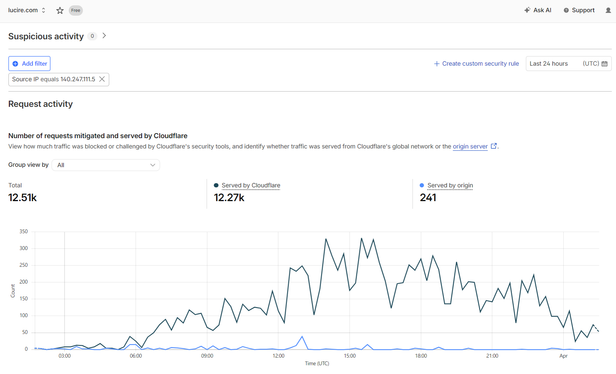The width and height of the screenshot is (616, 374).
Task: Open the Group view by dropdown
Action: (106, 165)
